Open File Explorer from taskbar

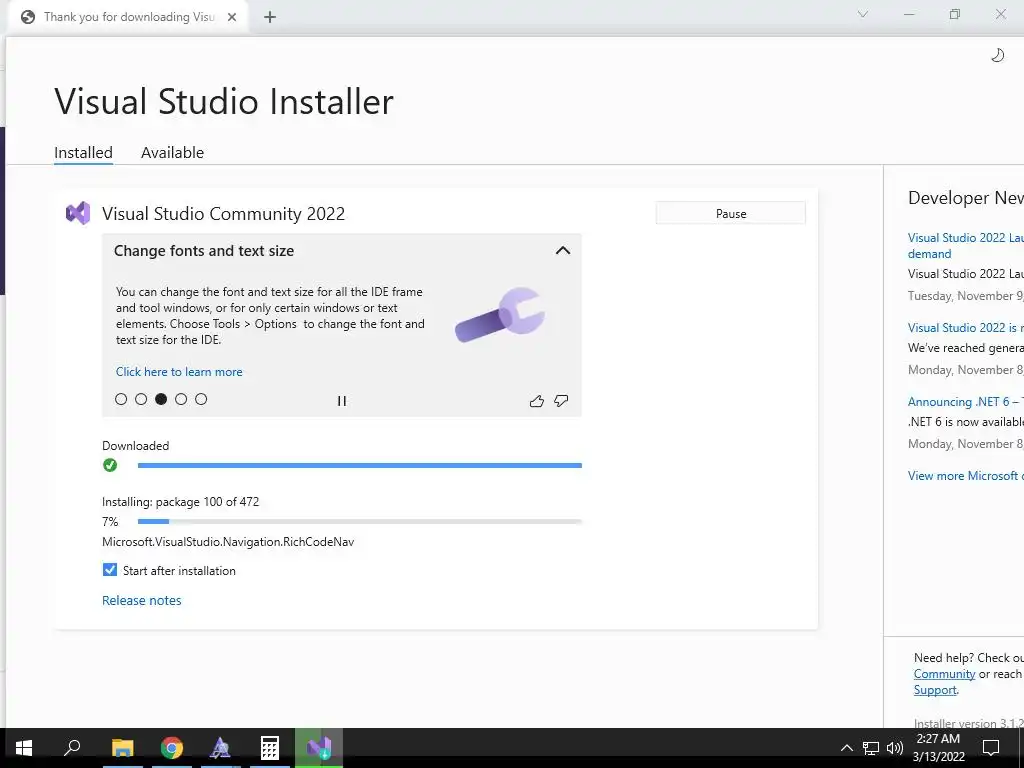tap(122, 748)
